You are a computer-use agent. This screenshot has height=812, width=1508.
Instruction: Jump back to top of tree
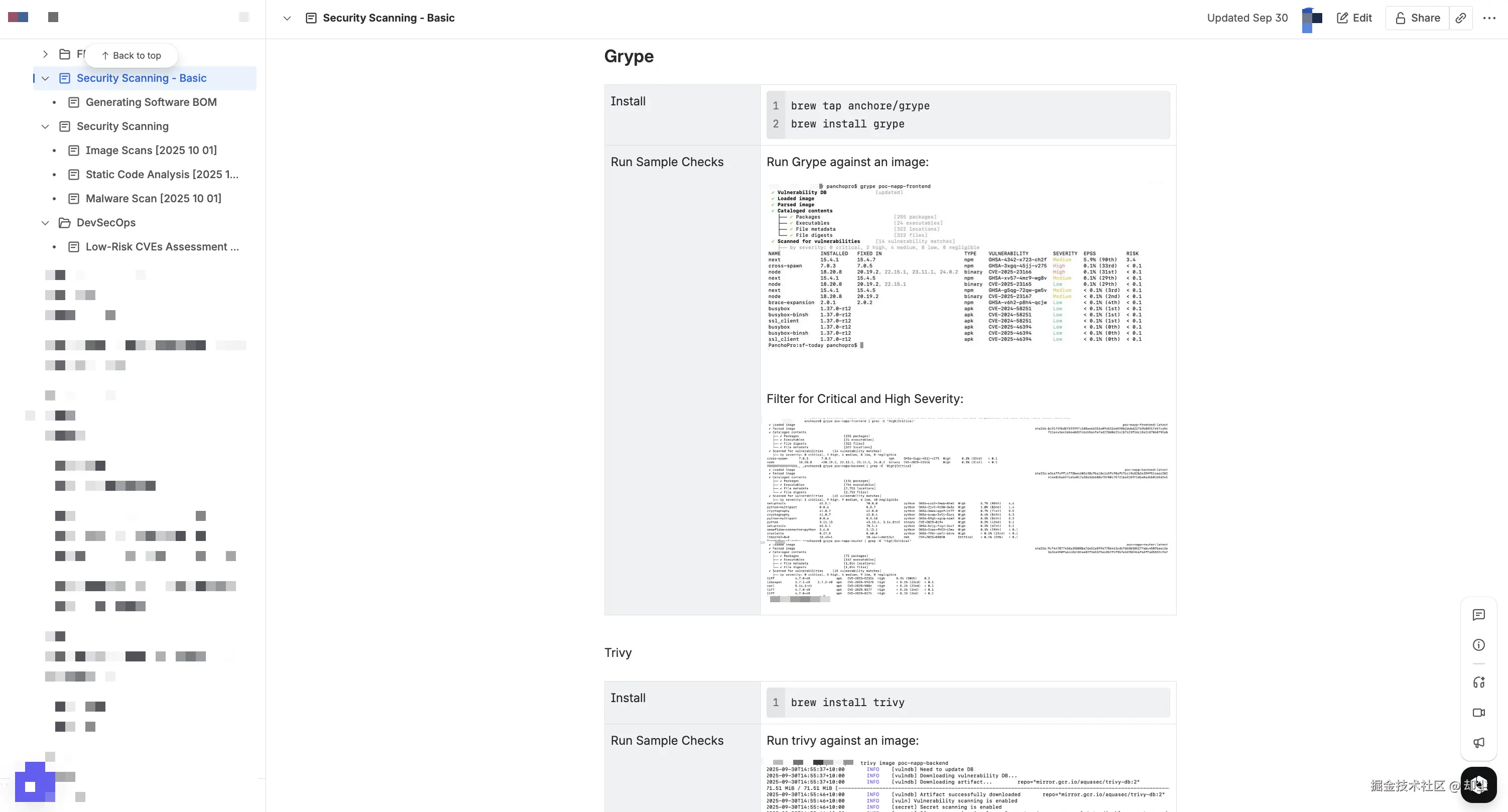pyautogui.click(x=131, y=56)
